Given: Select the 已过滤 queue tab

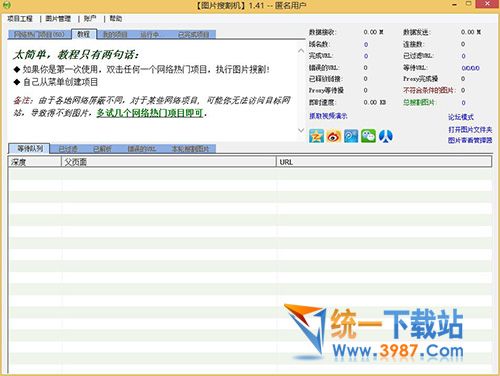Looking at the screenshot, I should tap(68, 149).
